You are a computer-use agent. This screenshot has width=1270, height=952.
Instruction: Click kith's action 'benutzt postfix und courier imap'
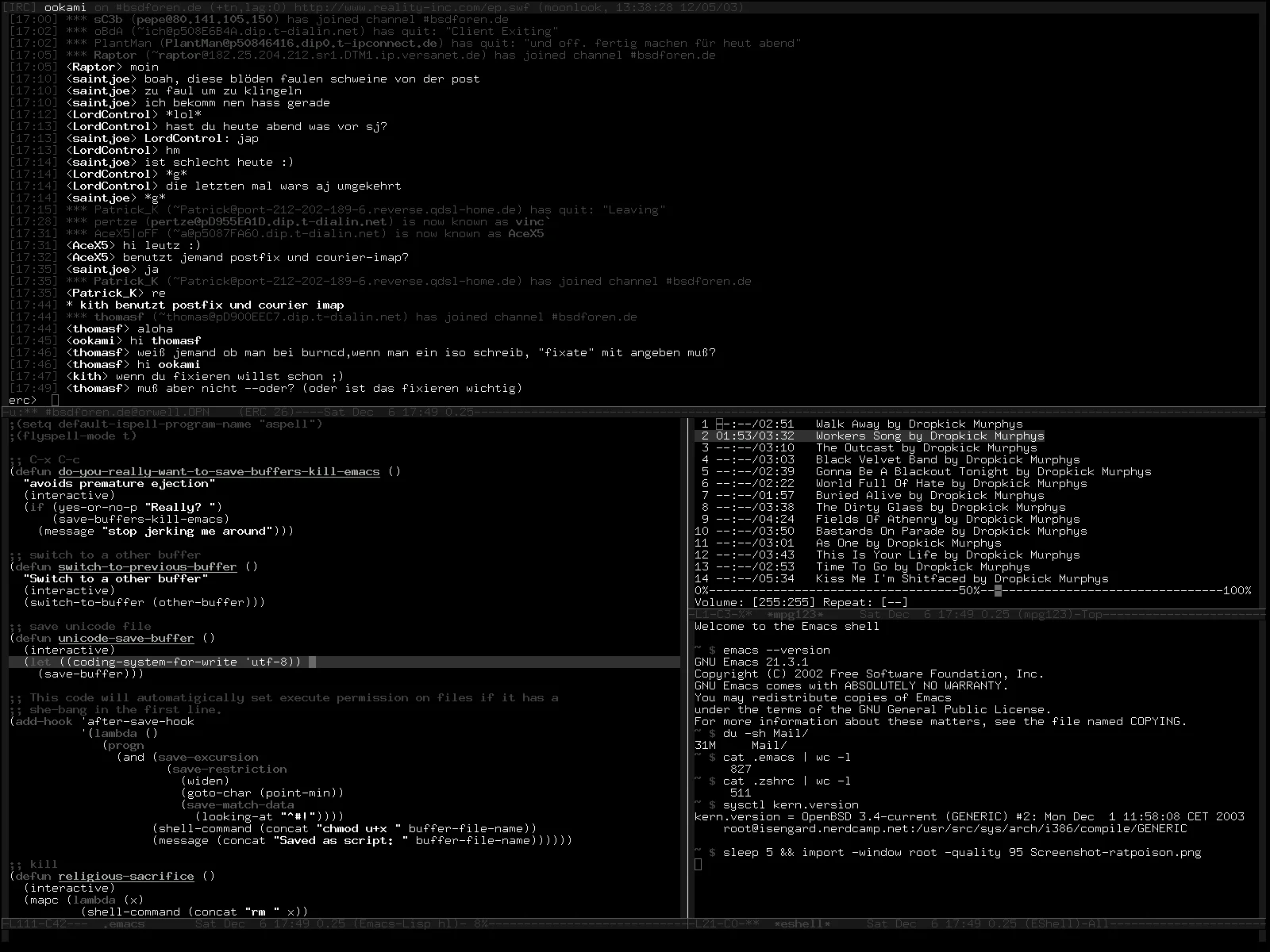(205, 305)
